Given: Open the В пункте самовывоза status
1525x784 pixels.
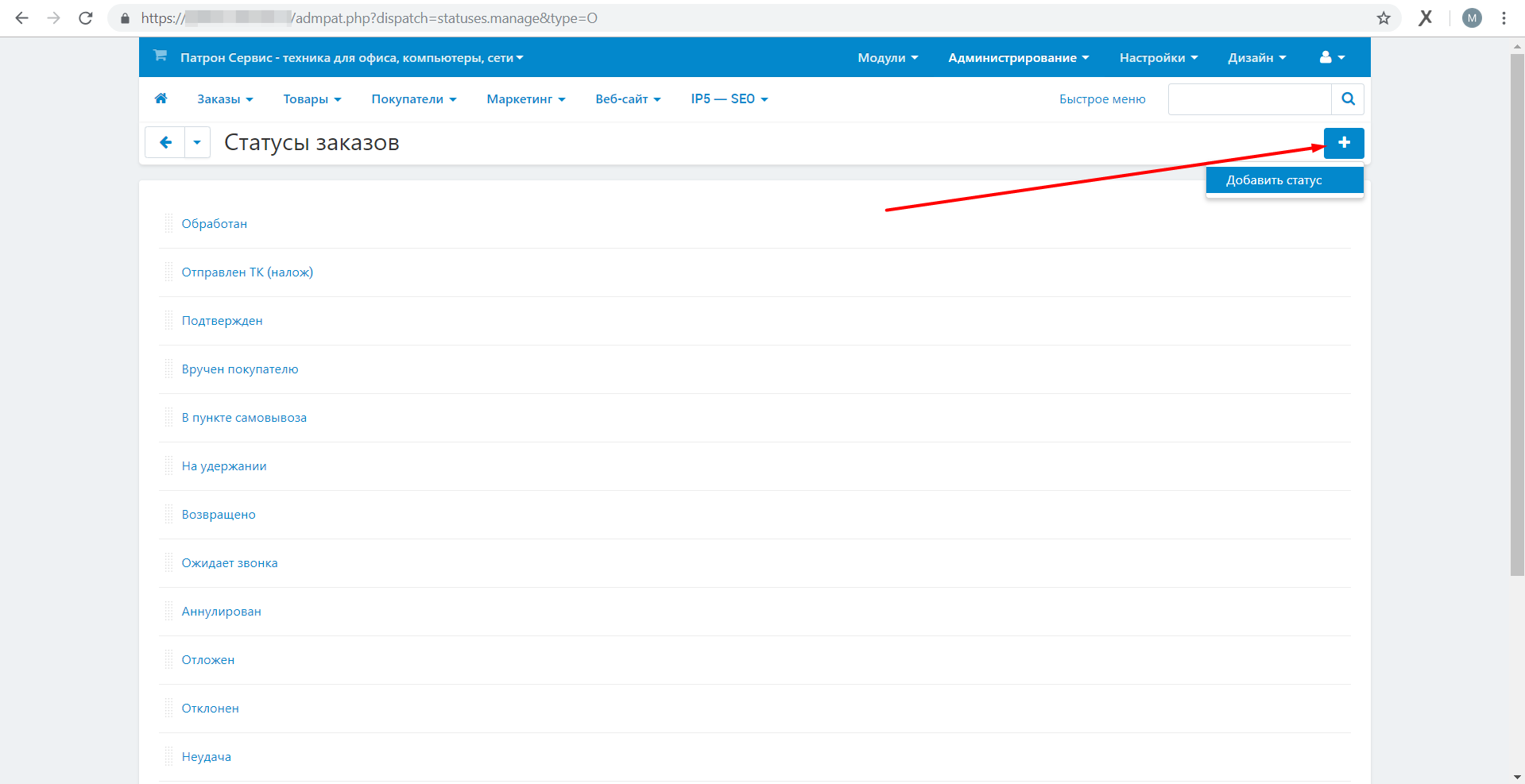Looking at the screenshot, I should 244,417.
